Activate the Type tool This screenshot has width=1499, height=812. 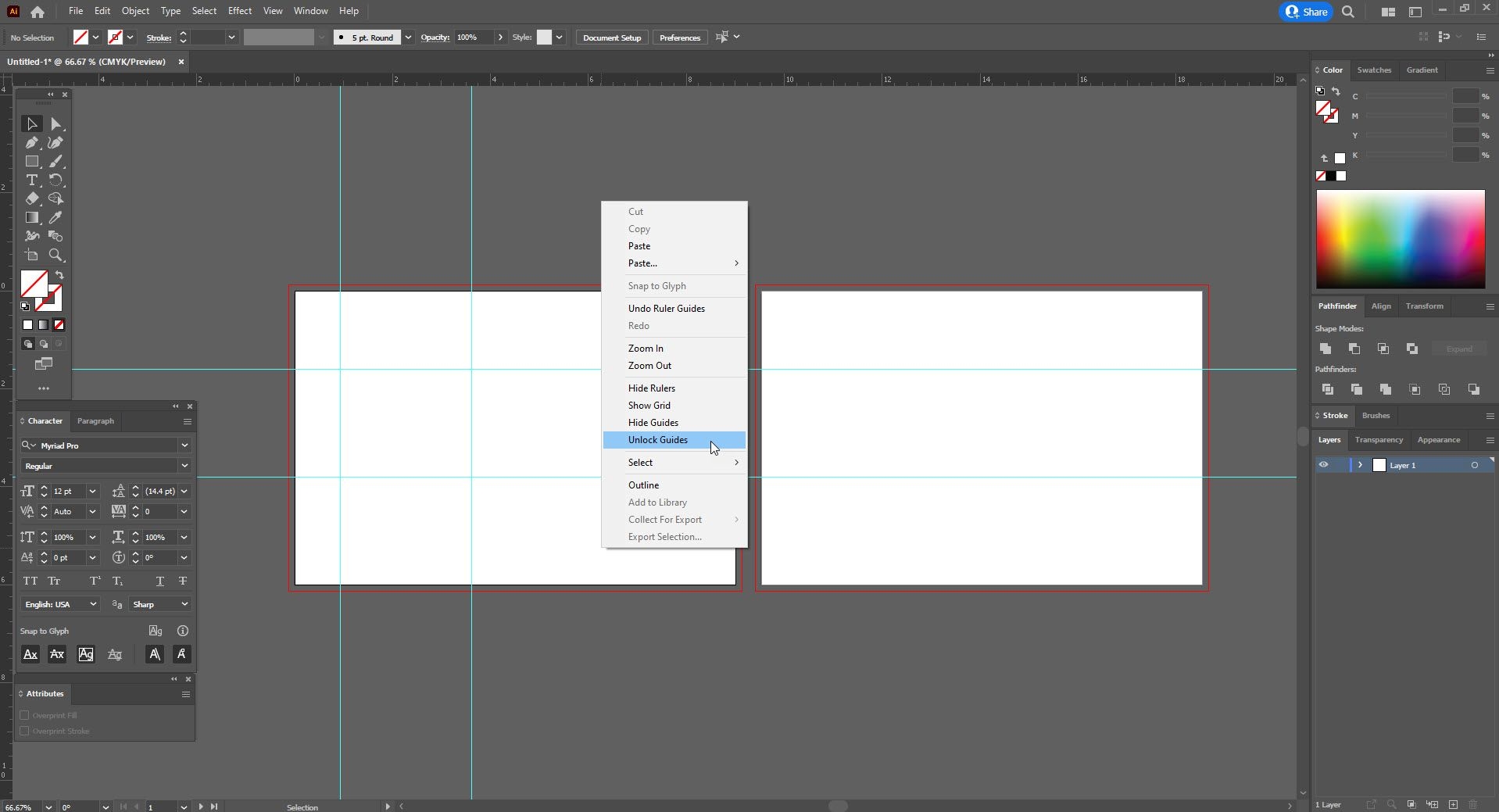pyautogui.click(x=31, y=181)
